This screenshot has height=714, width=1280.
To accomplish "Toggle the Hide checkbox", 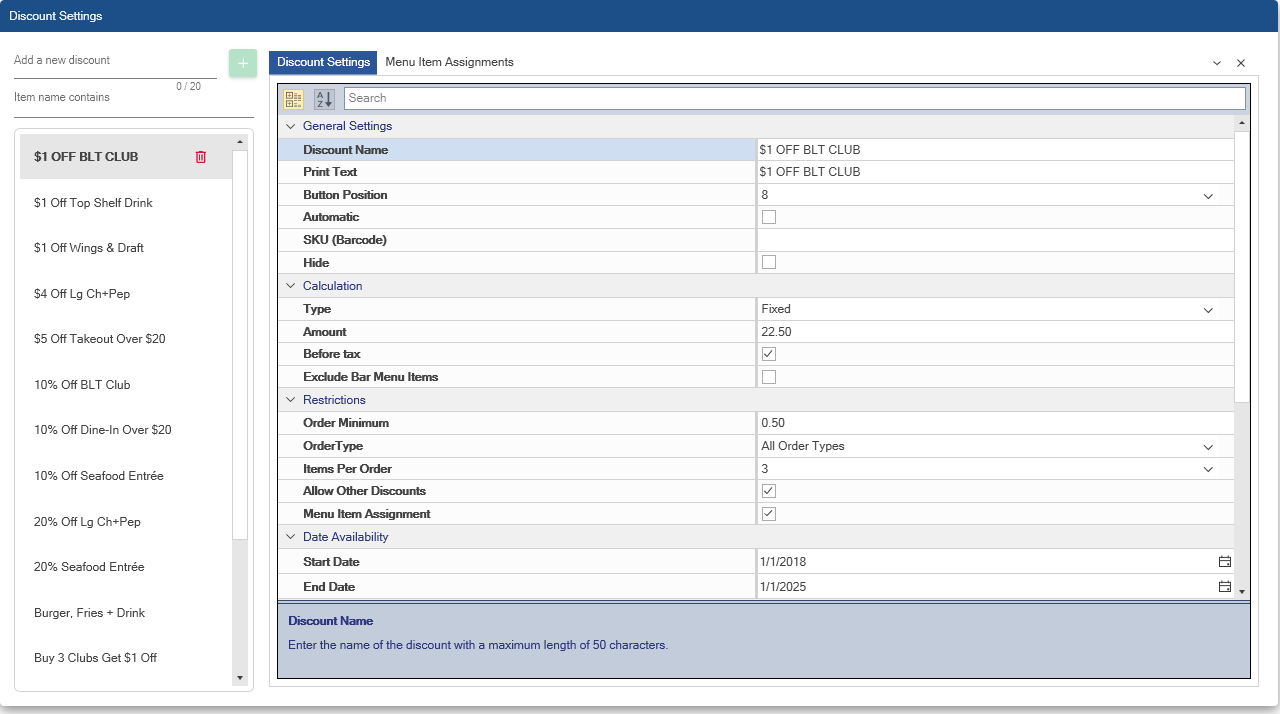I will click(x=769, y=263).
